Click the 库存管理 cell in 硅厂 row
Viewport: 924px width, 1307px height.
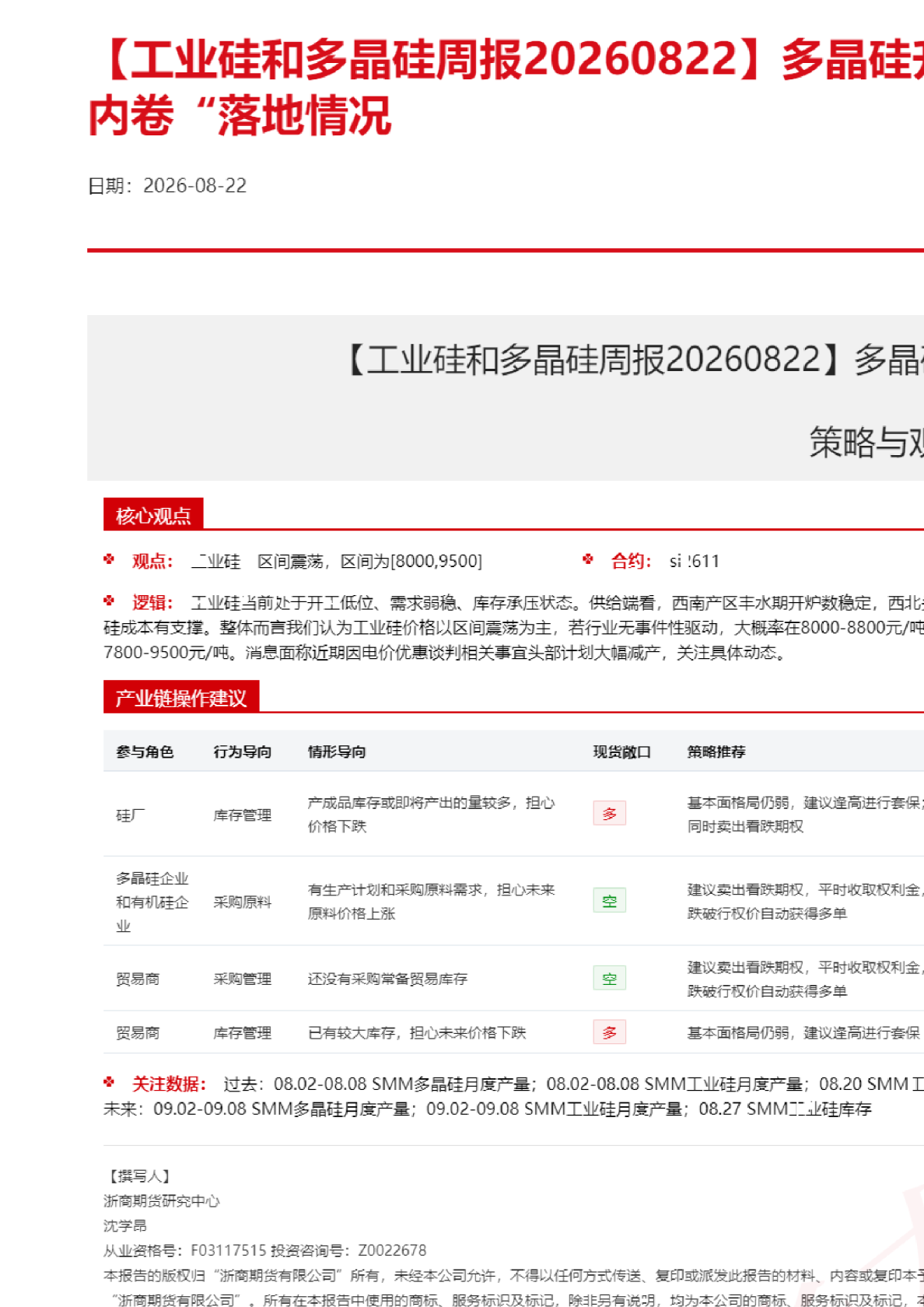tap(243, 815)
